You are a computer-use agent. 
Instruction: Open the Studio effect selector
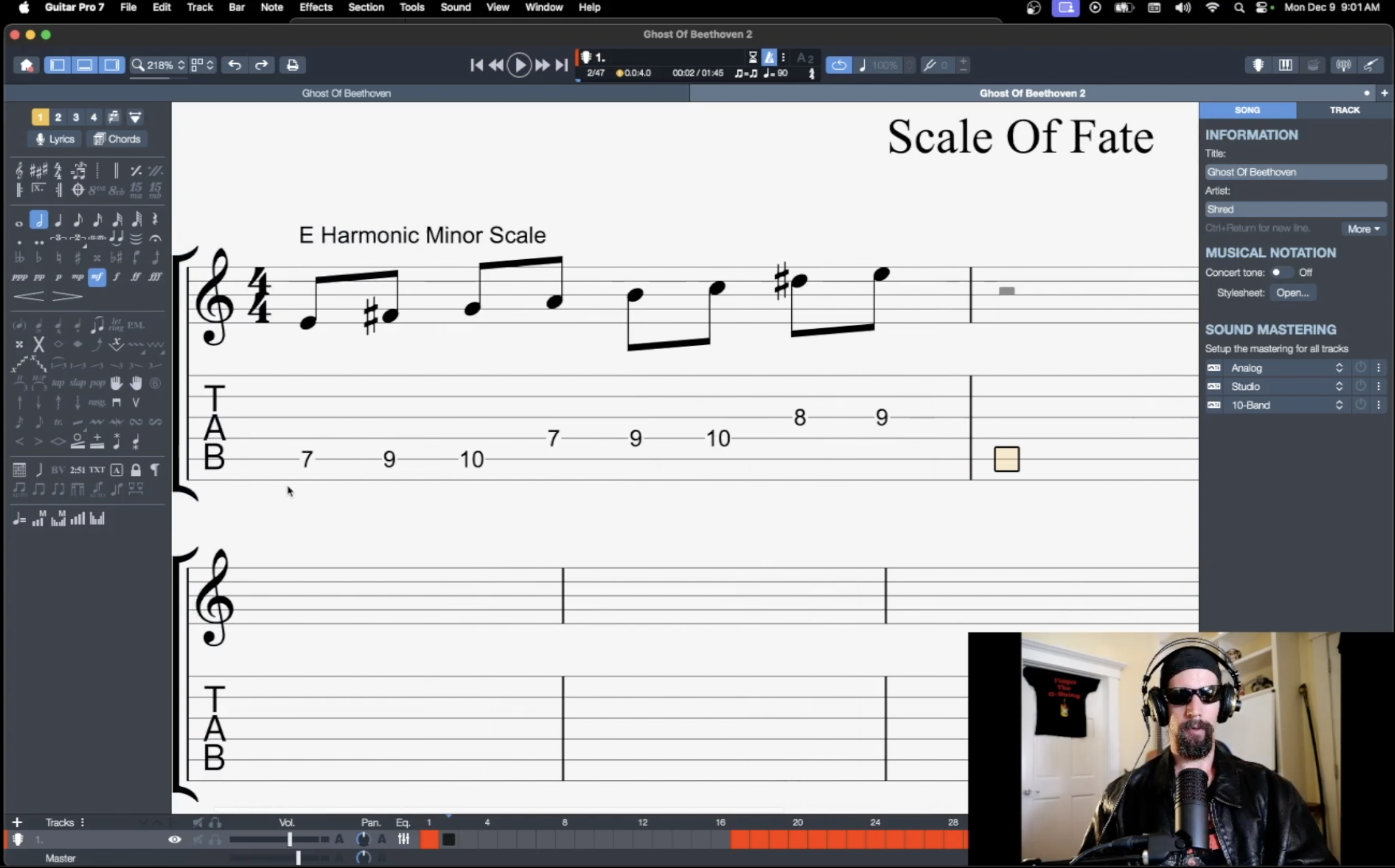[x=1286, y=386]
